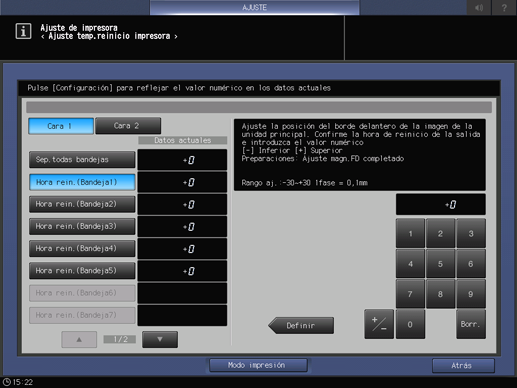The width and height of the screenshot is (517, 388).
Task: Tap keypad number 7
Action: coord(410,294)
